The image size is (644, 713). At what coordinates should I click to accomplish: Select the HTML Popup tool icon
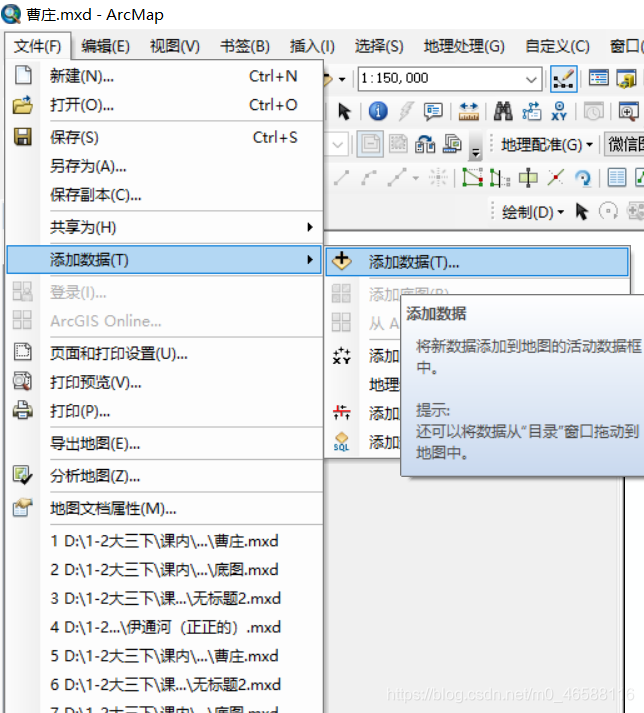click(x=433, y=111)
